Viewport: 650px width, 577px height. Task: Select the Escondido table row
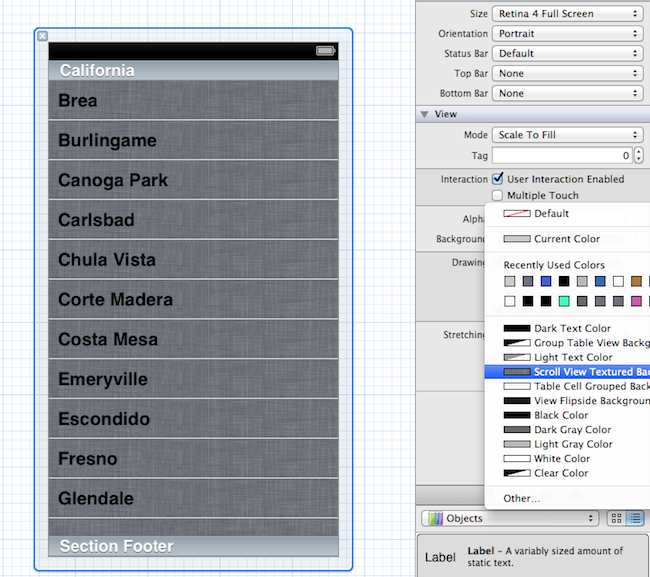click(x=194, y=419)
